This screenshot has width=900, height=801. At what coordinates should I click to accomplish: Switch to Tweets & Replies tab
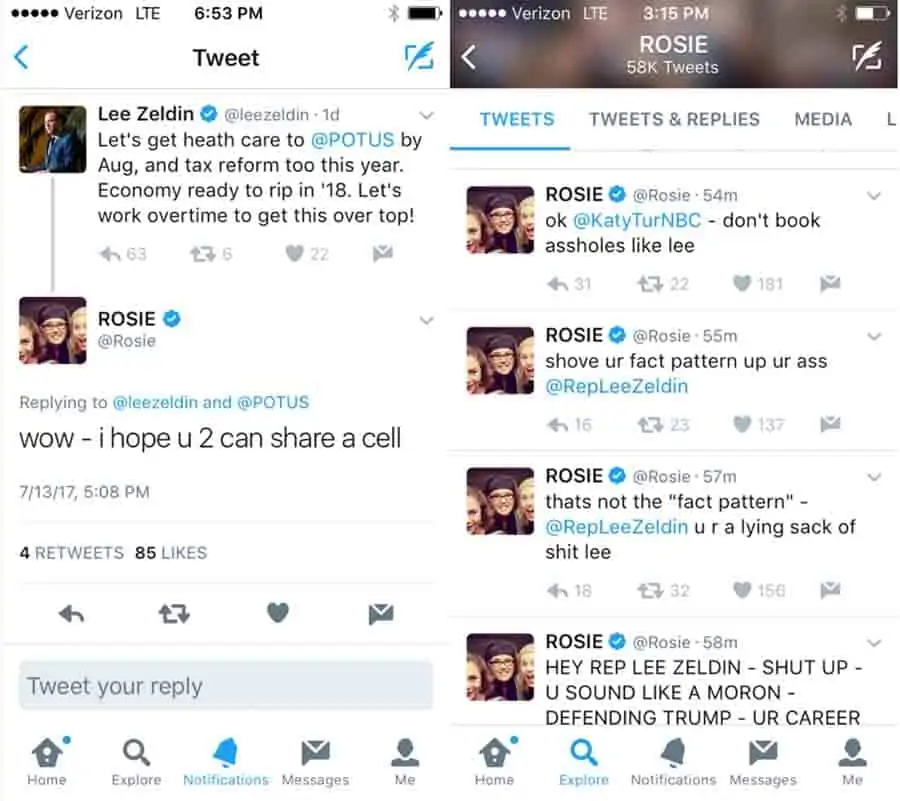point(674,119)
